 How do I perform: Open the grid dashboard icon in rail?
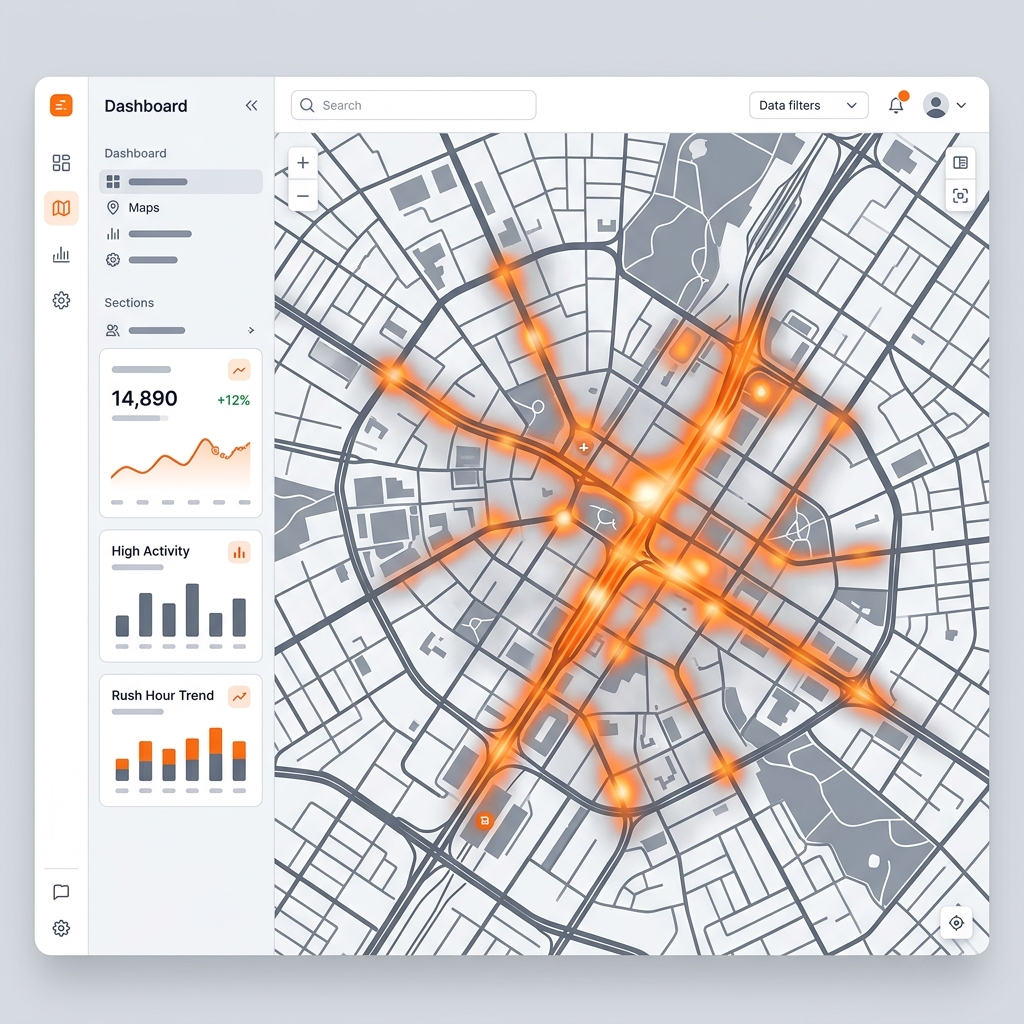61,163
